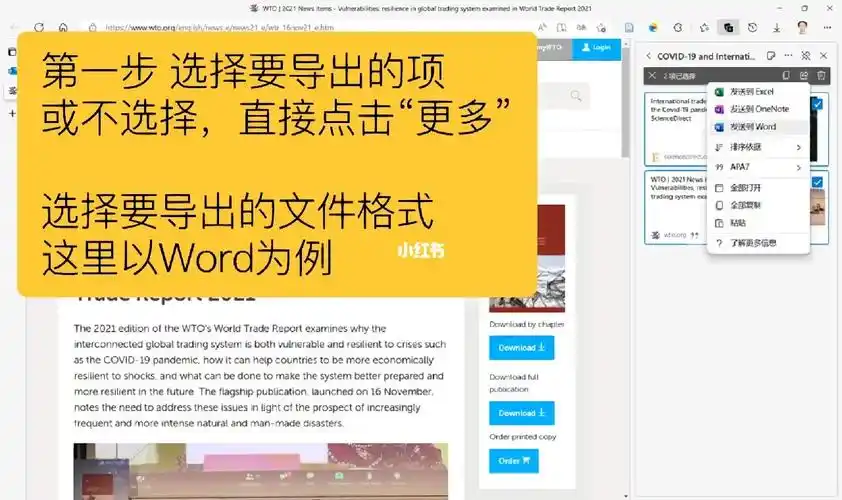The width and height of the screenshot is (842, 500).
Task: Open the tab actions icon in vertical tab bar
Action: point(12,52)
